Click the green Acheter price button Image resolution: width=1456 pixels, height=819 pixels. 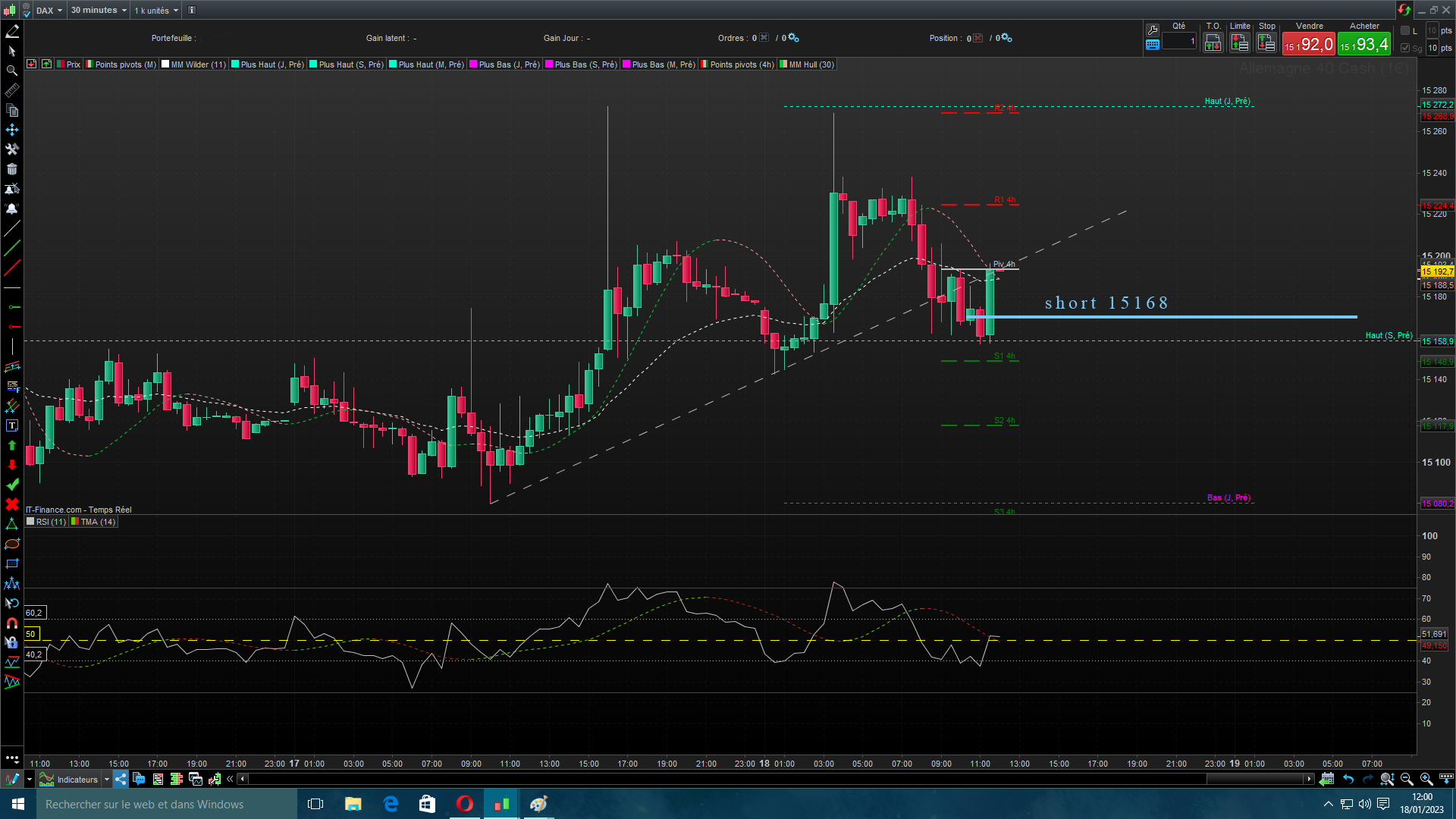(x=1363, y=45)
